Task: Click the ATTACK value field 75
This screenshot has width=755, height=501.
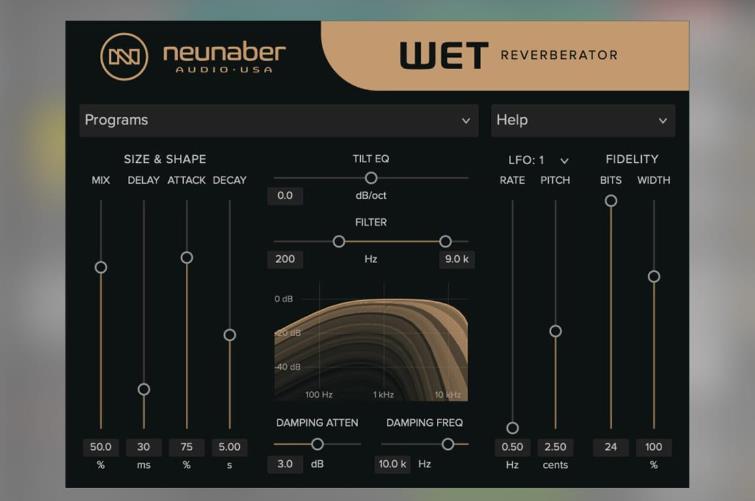Action: coord(187,447)
